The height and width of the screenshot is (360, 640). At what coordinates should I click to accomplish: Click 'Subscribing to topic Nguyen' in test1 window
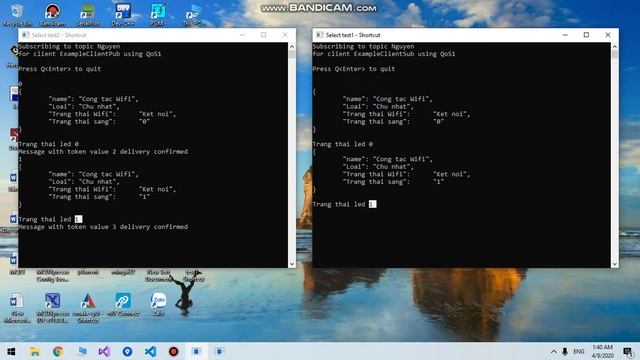point(363,47)
